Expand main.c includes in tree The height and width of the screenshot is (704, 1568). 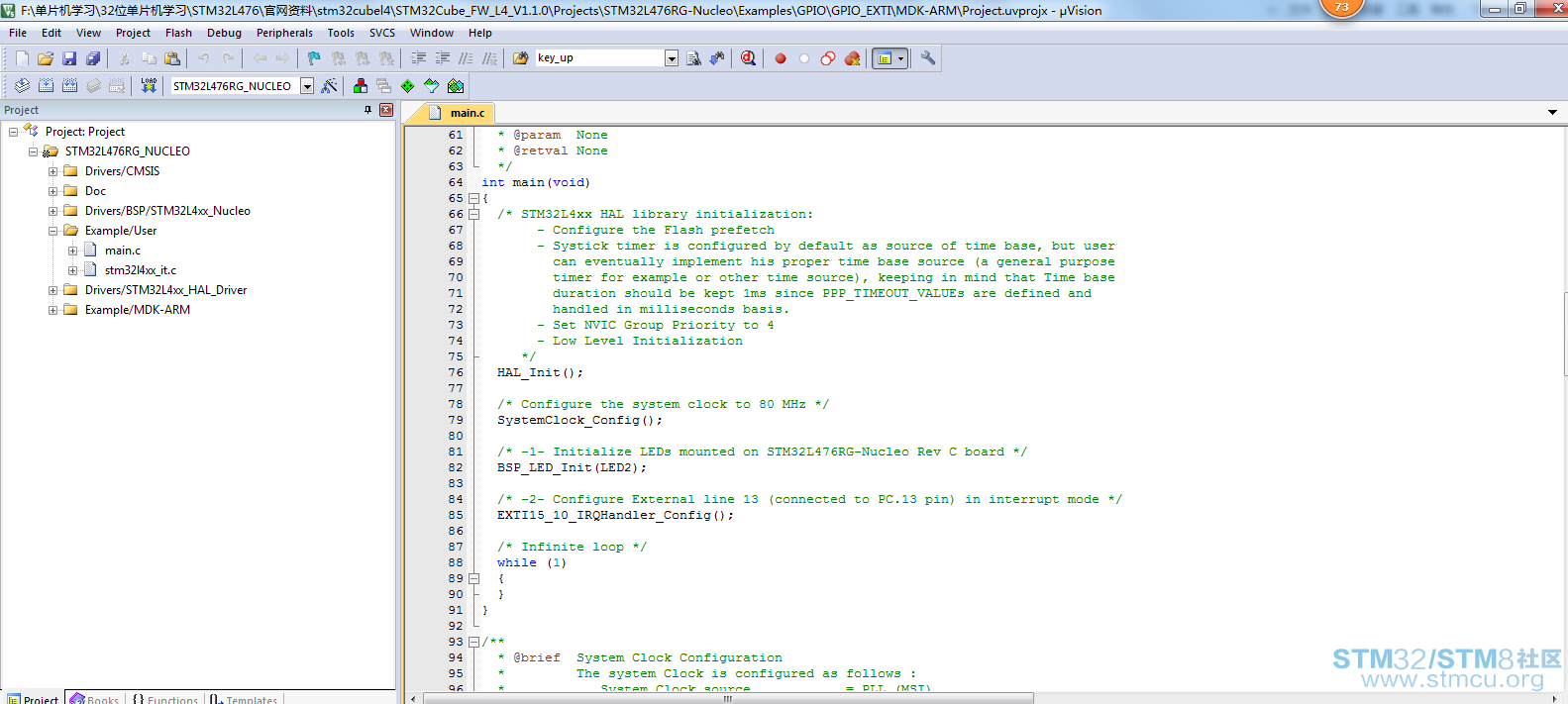pyautogui.click(x=73, y=251)
